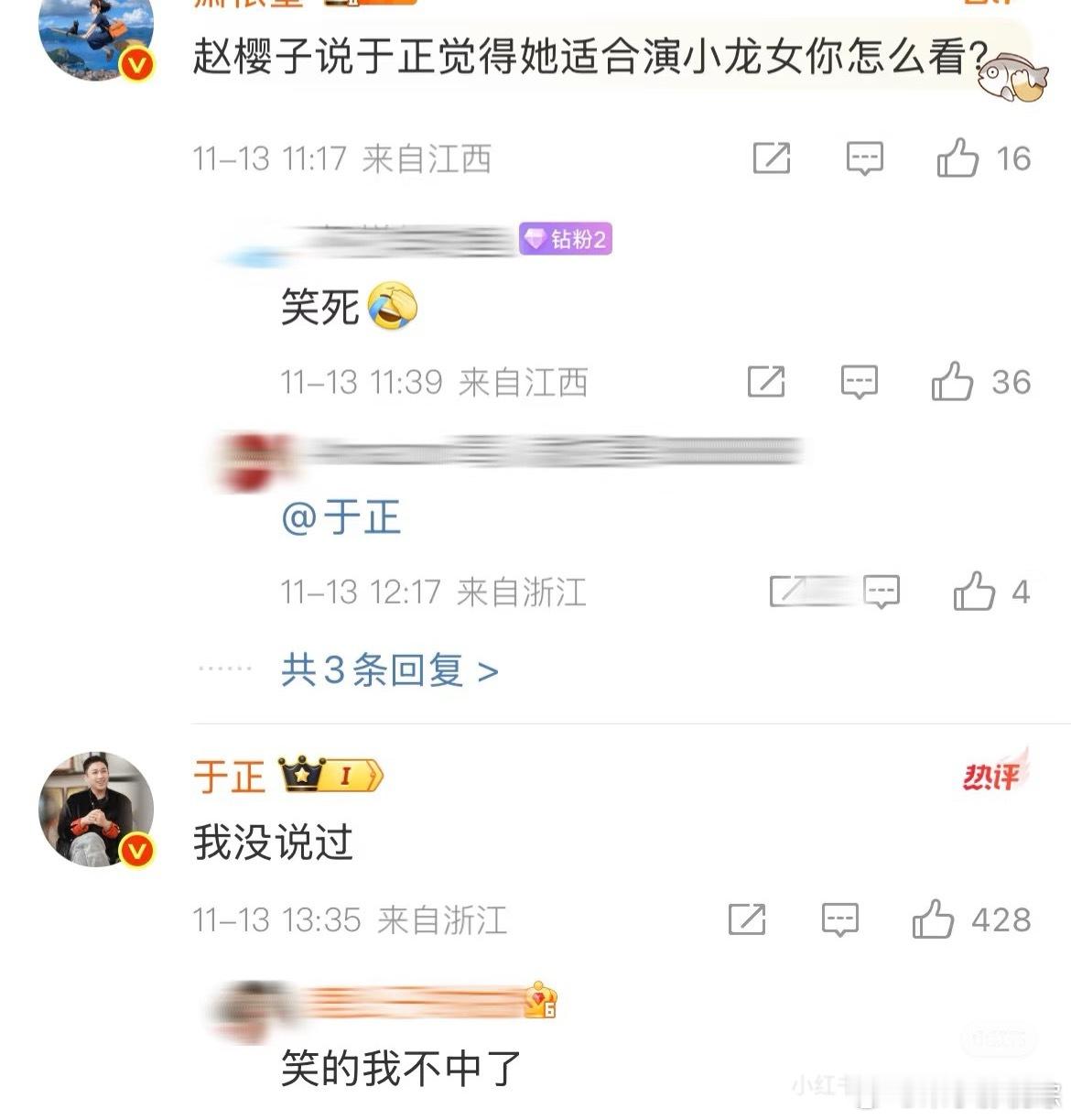Repost the 笑死 reply from 11:39

[x=766, y=381]
